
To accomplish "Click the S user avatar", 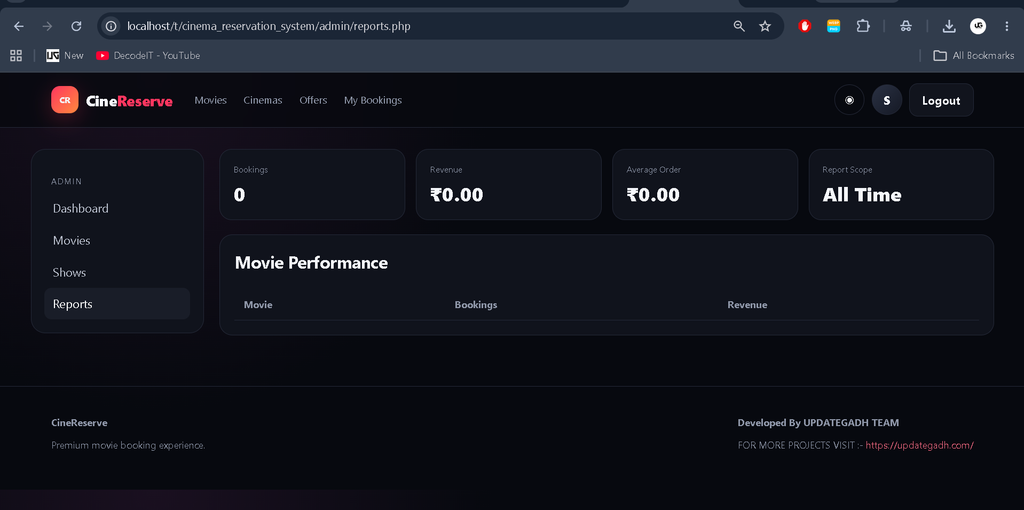I will click(x=887, y=101).
